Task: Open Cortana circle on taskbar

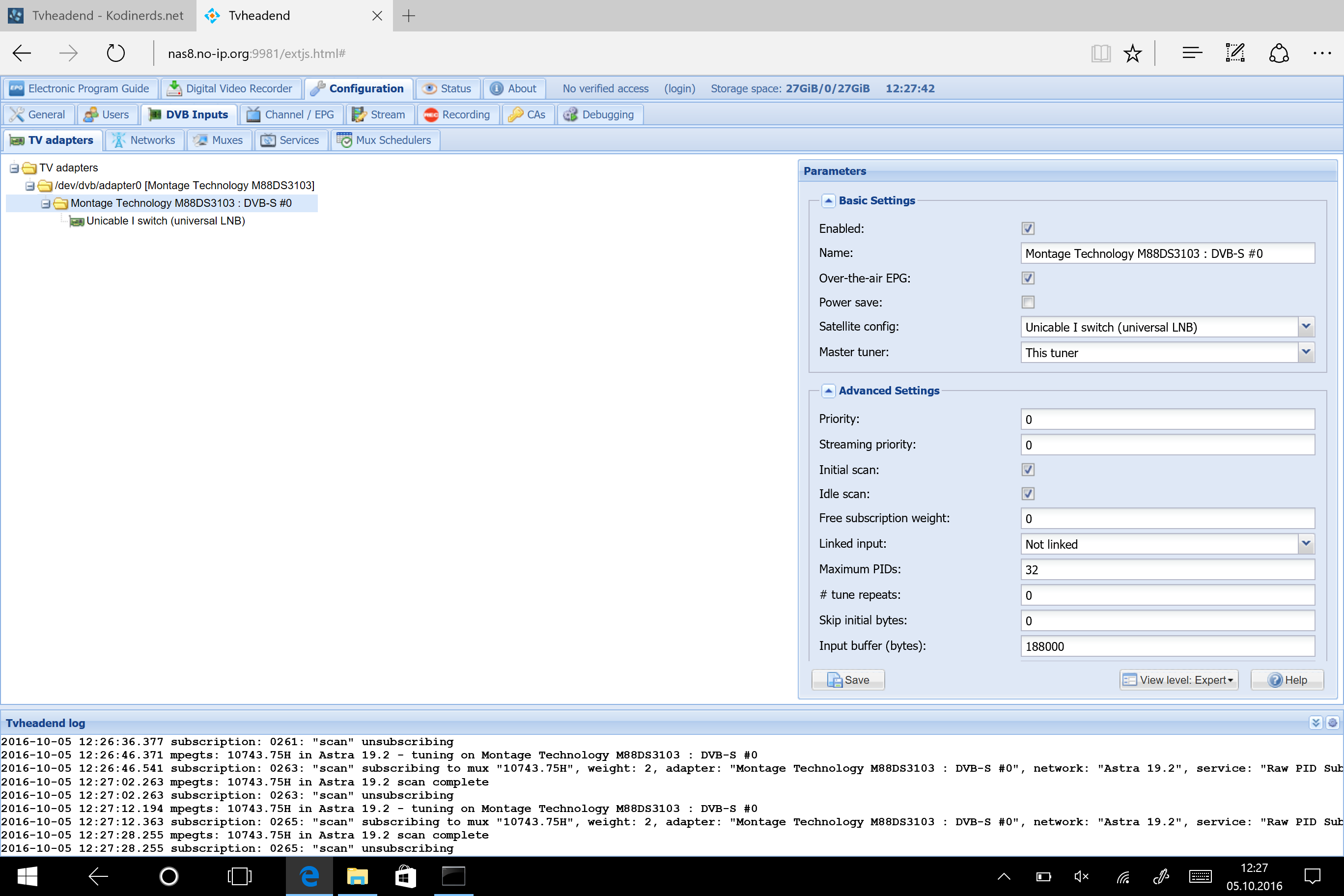Action: pyautogui.click(x=168, y=876)
